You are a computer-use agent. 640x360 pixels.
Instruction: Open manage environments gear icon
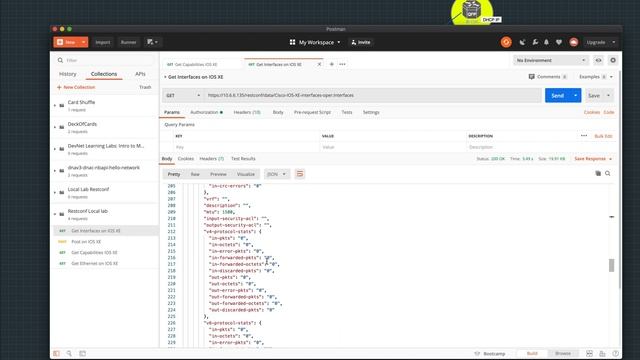click(613, 60)
